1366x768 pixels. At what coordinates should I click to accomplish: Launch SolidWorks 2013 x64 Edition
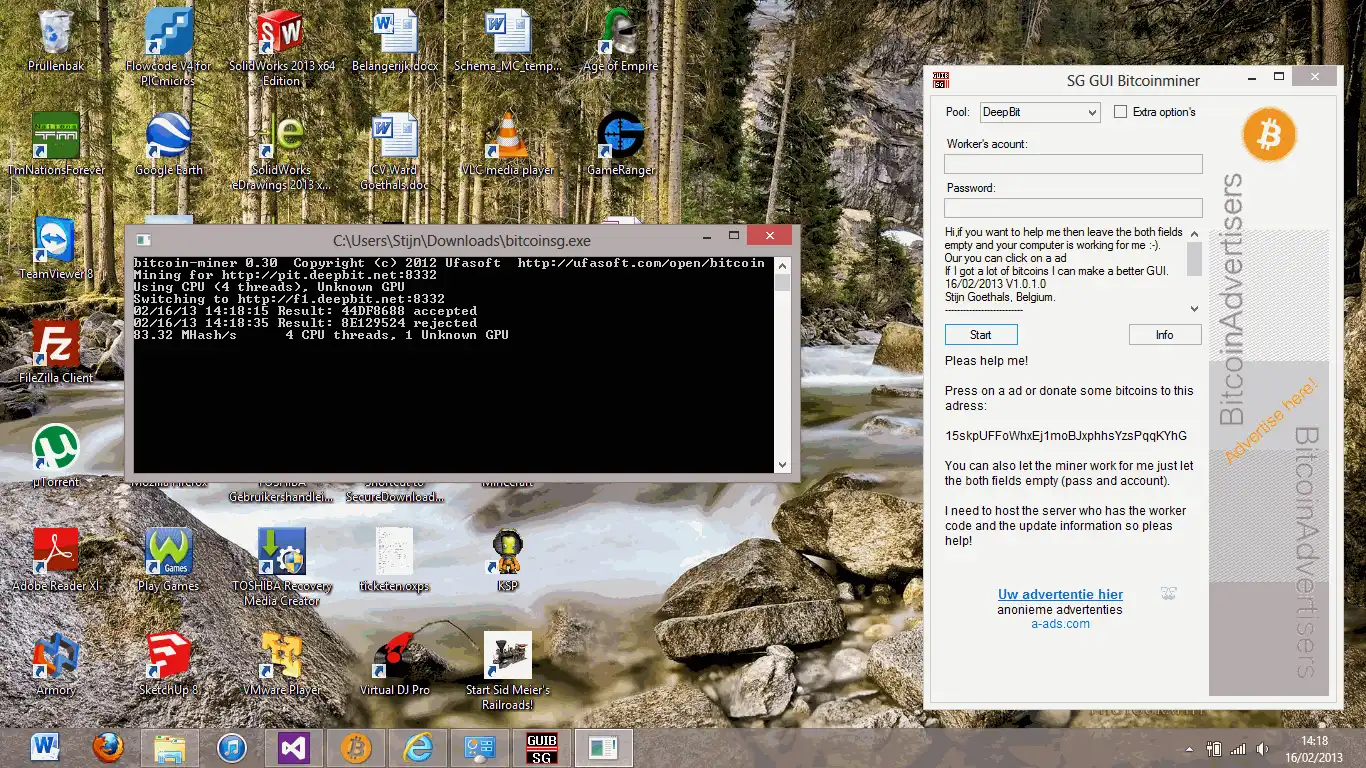tap(281, 46)
